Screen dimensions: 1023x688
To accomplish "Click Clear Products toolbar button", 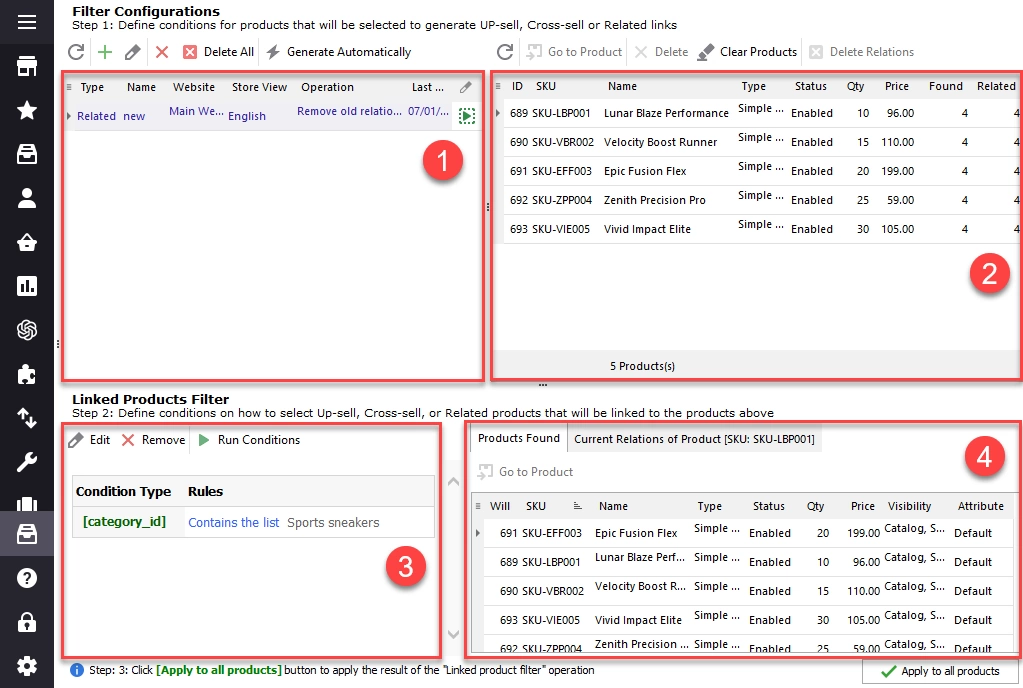I will pos(747,52).
